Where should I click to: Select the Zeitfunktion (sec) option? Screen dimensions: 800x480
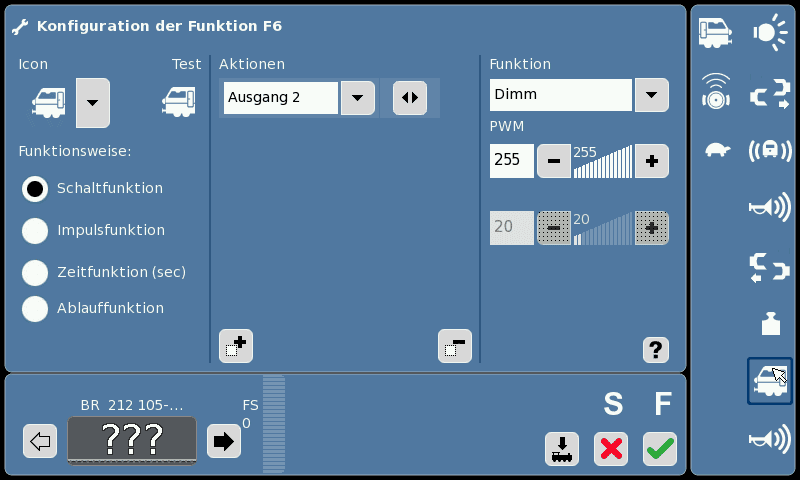coord(35,272)
